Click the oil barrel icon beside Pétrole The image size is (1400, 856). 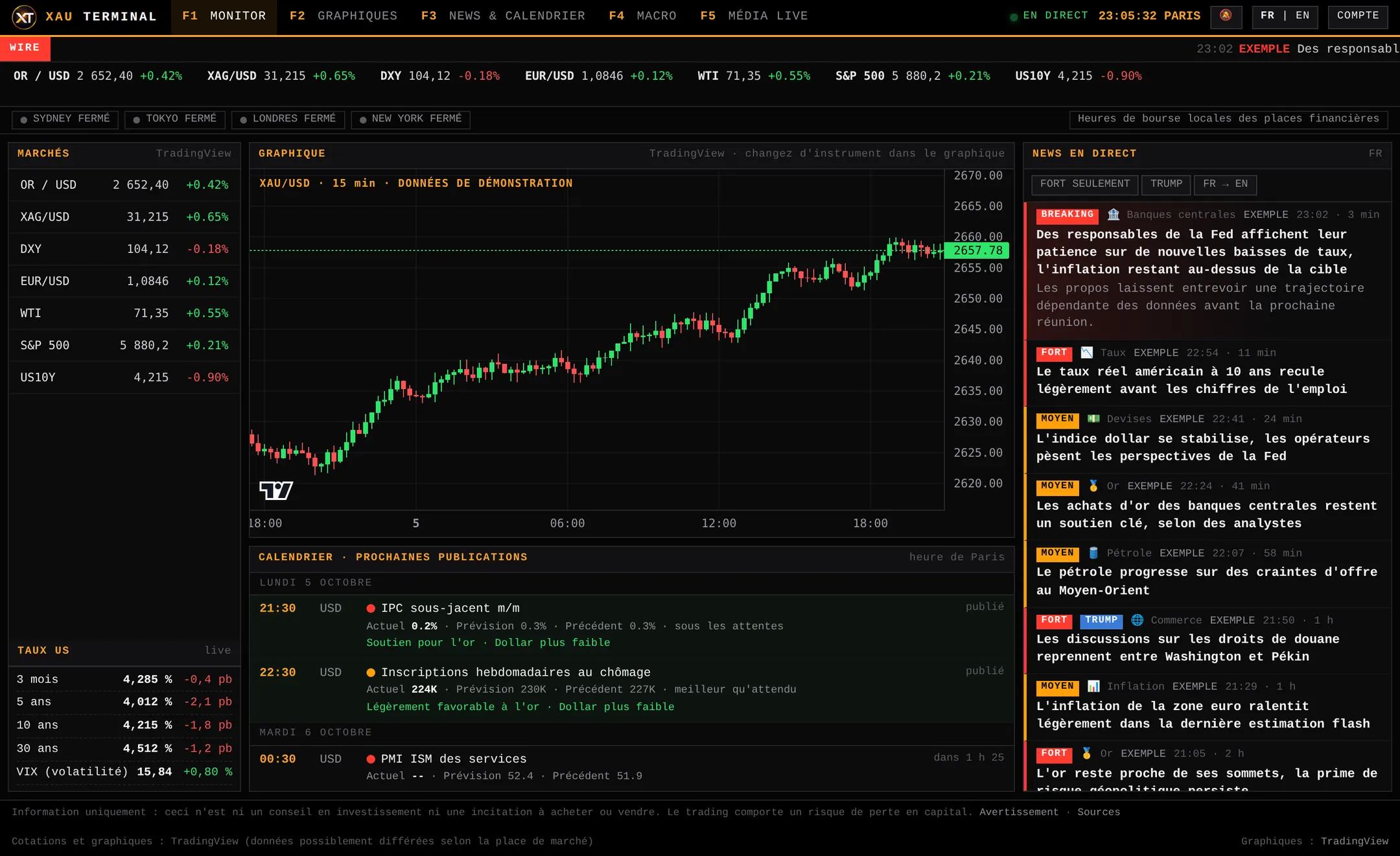tap(1093, 553)
